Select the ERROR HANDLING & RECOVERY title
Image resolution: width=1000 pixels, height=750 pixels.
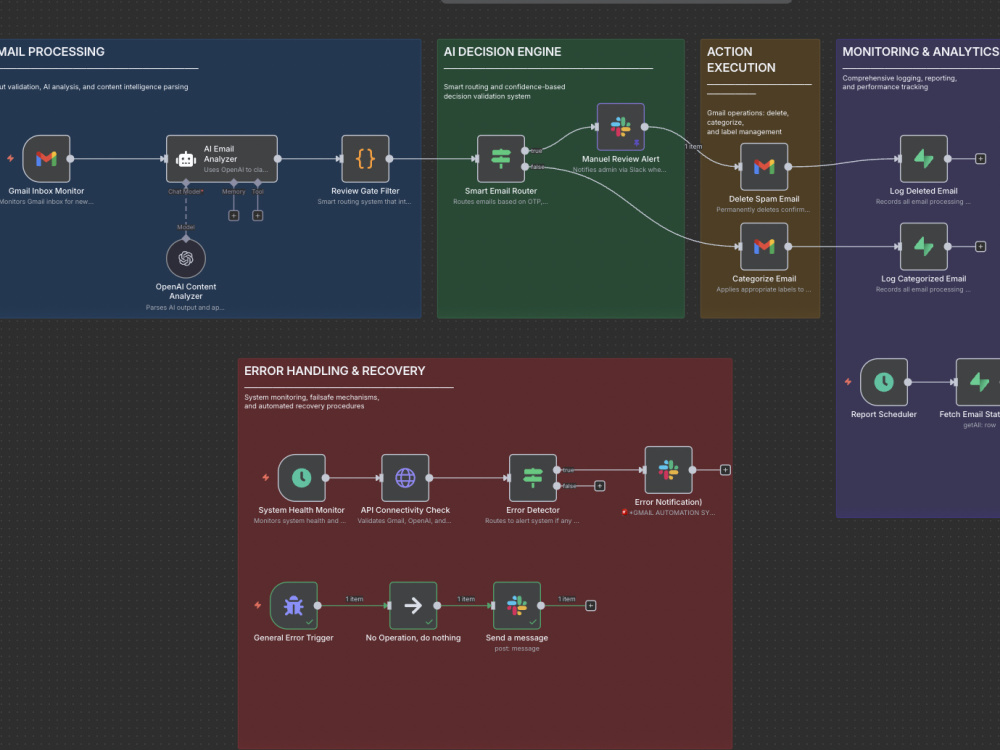pyautogui.click(x=334, y=371)
